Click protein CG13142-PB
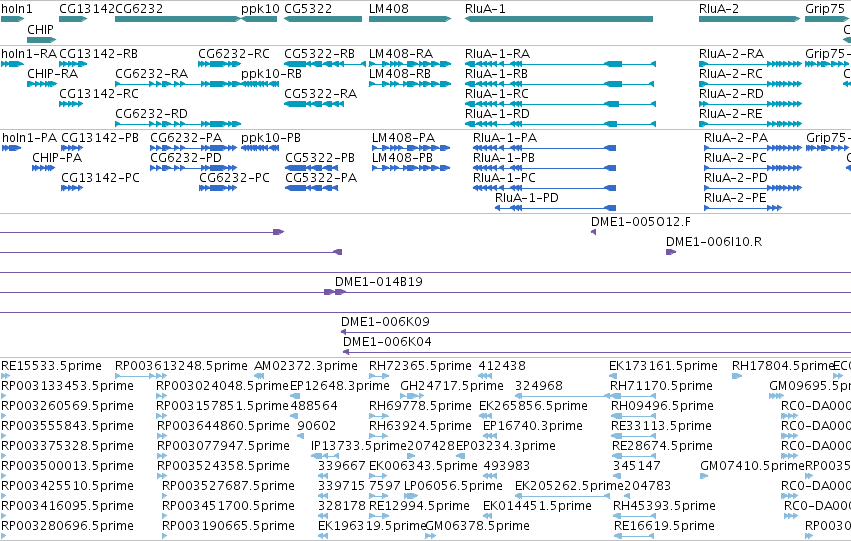Viewport: 851px width, 541px height. click(100, 138)
